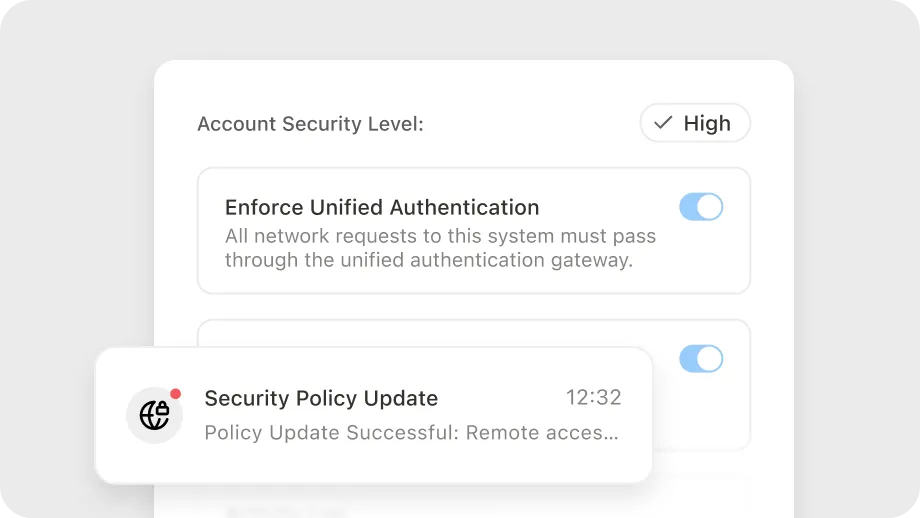Click the Account Security Level label
This screenshot has height=518, width=920.
[310, 124]
